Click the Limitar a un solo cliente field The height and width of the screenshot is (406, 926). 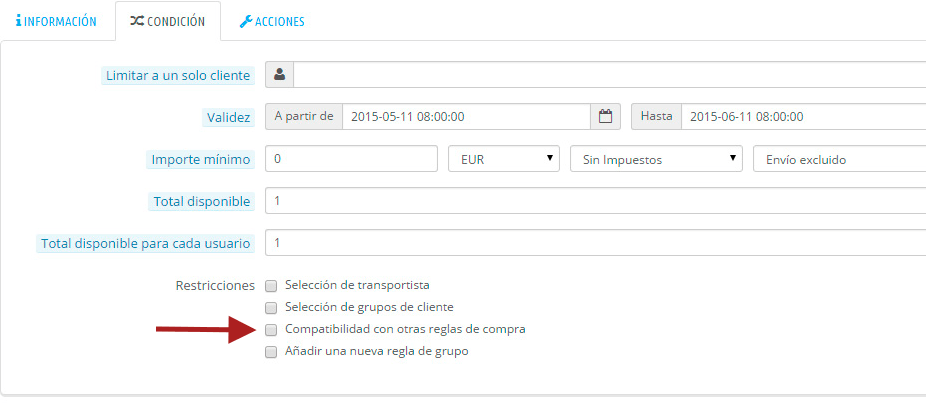(609, 75)
